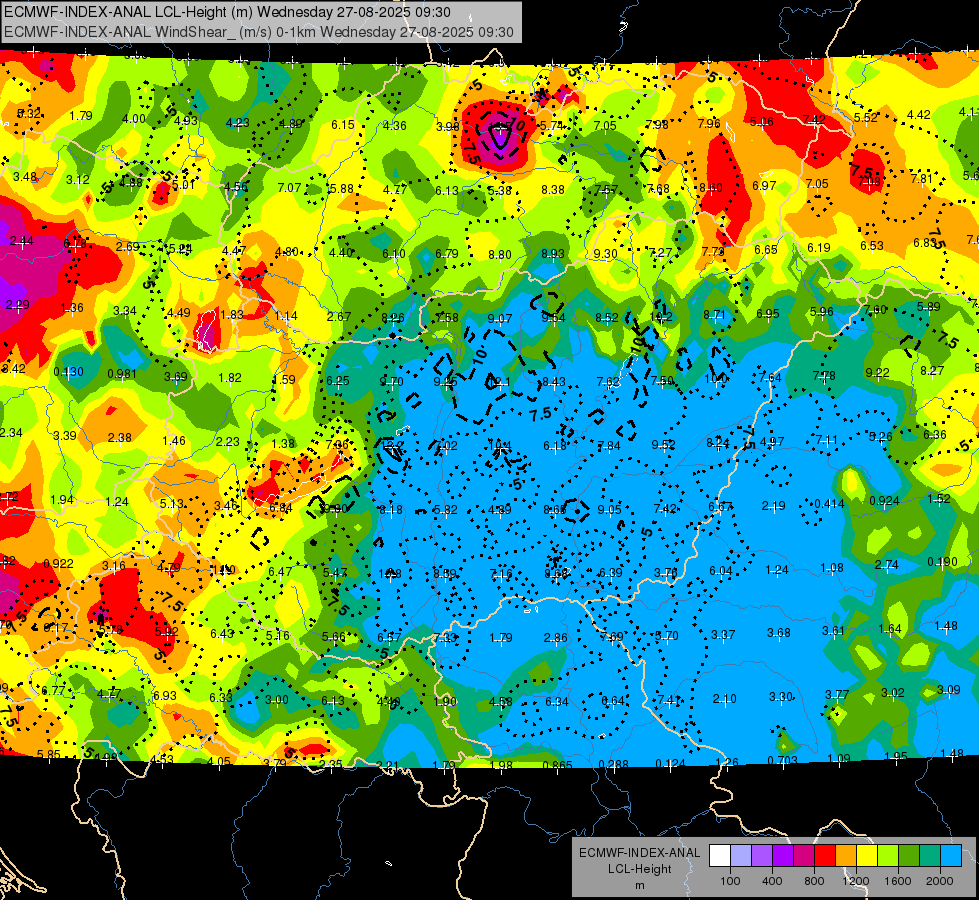
Task: Click the wind shear value '0.124'
Action: pyautogui.click(x=670, y=763)
